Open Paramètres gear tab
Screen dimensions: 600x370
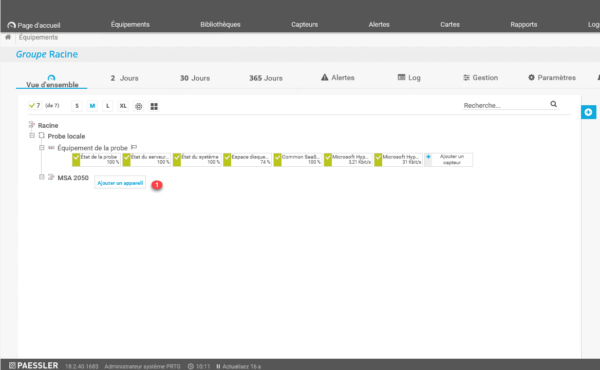coord(551,78)
